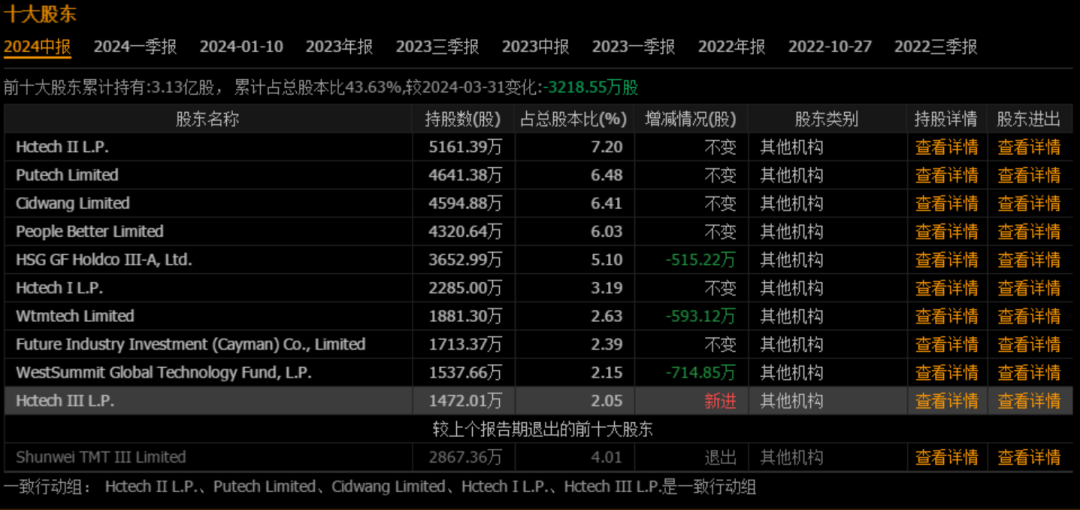Click the 十大股东 section title

[40, 14]
